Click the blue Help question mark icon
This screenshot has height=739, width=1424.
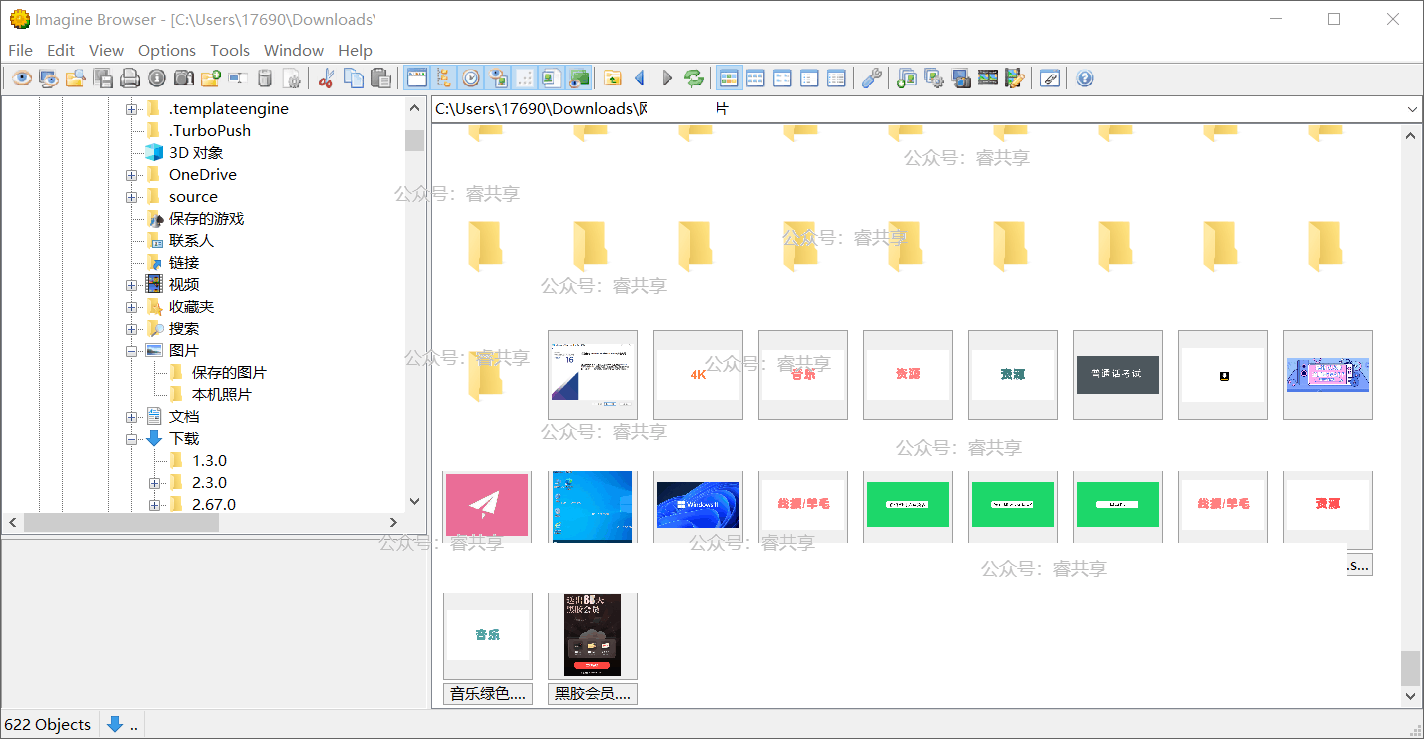point(1085,78)
